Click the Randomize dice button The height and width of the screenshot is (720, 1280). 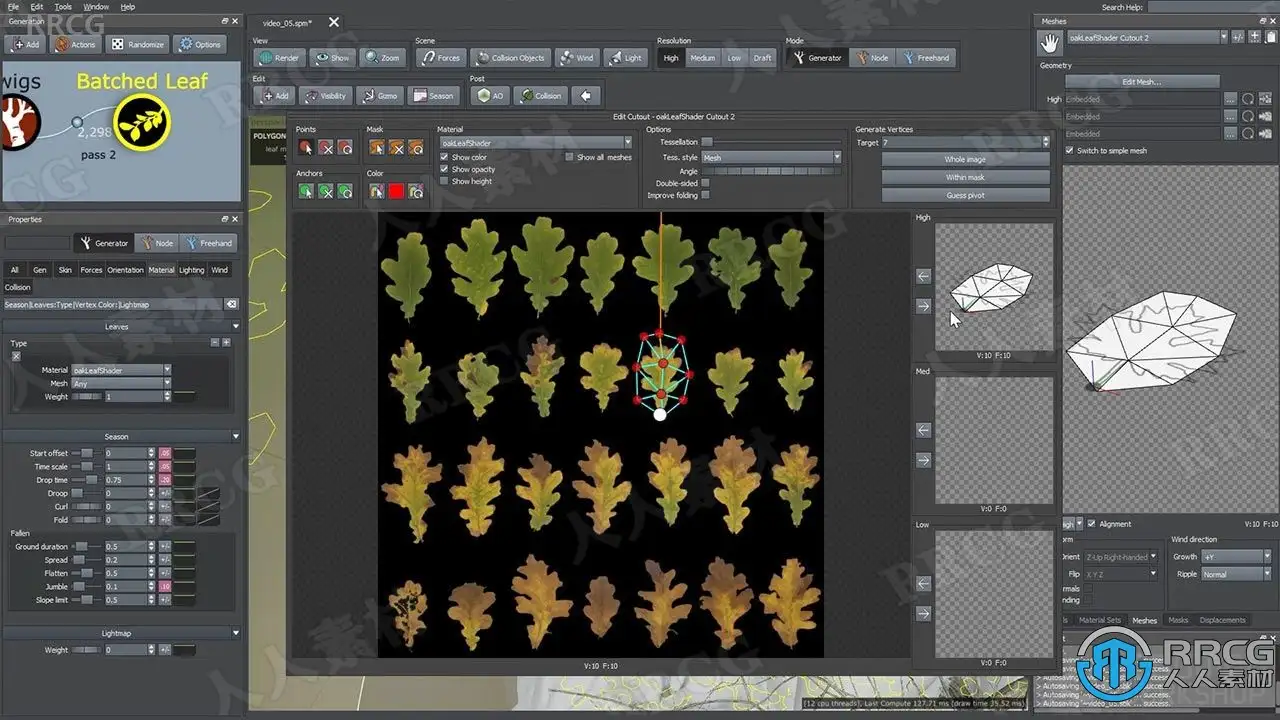[136, 44]
